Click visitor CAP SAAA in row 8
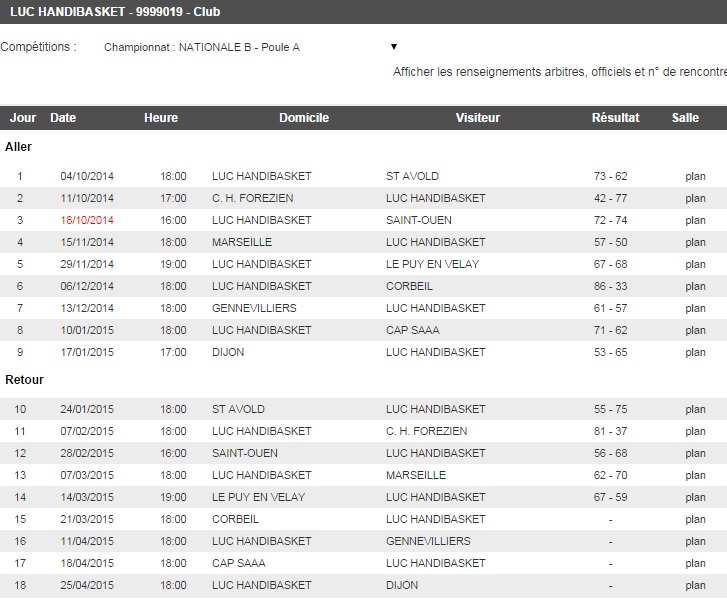 (413, 330)
